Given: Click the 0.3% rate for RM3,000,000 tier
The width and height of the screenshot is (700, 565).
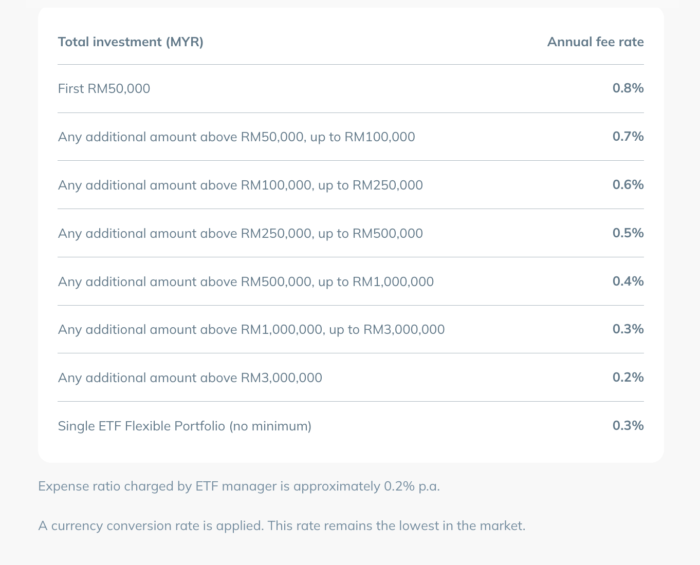Looking at the screenshot, I should coord(628,329).
